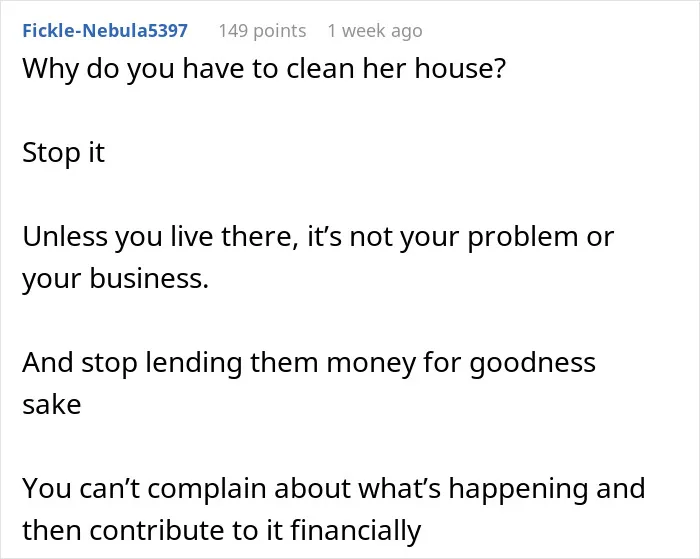Click the line starting Unless you live there

[x=318, y=237]
